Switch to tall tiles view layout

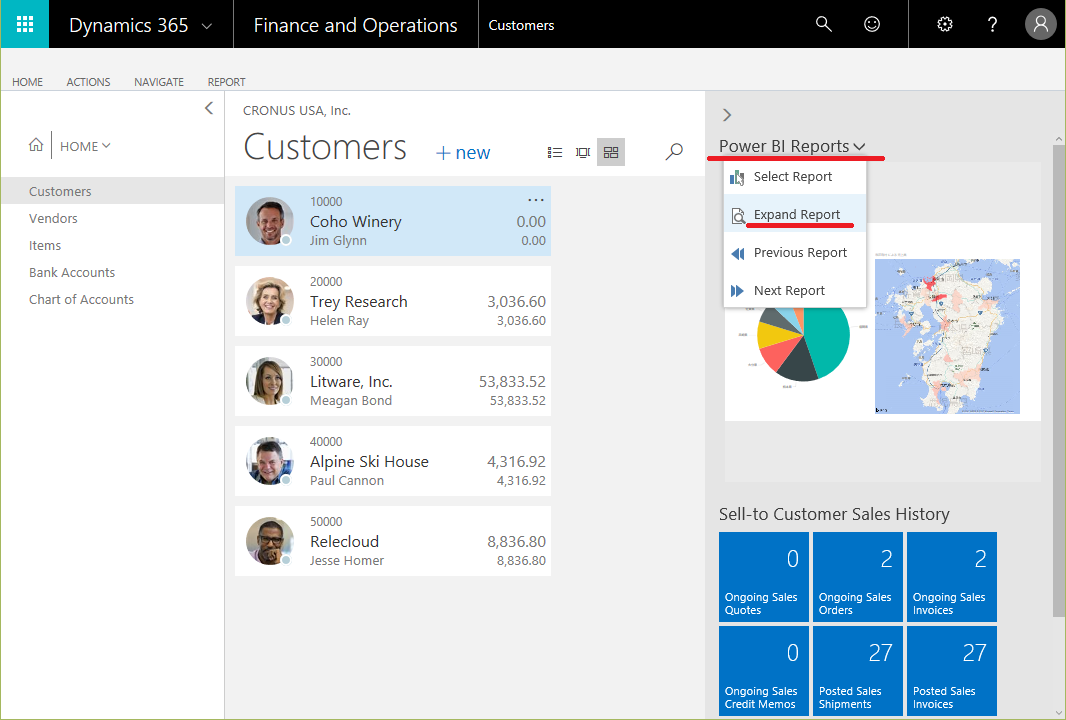pos(583,152)
